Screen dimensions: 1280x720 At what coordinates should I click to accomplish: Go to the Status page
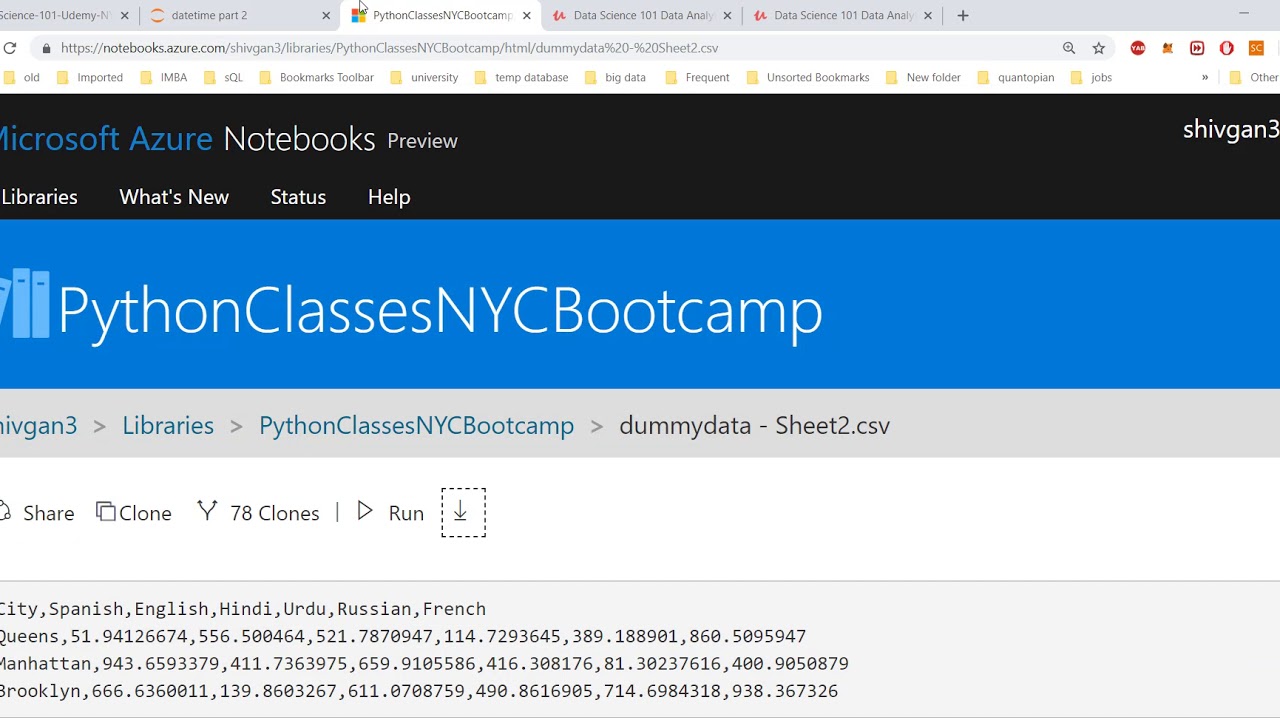pos(298,197)
